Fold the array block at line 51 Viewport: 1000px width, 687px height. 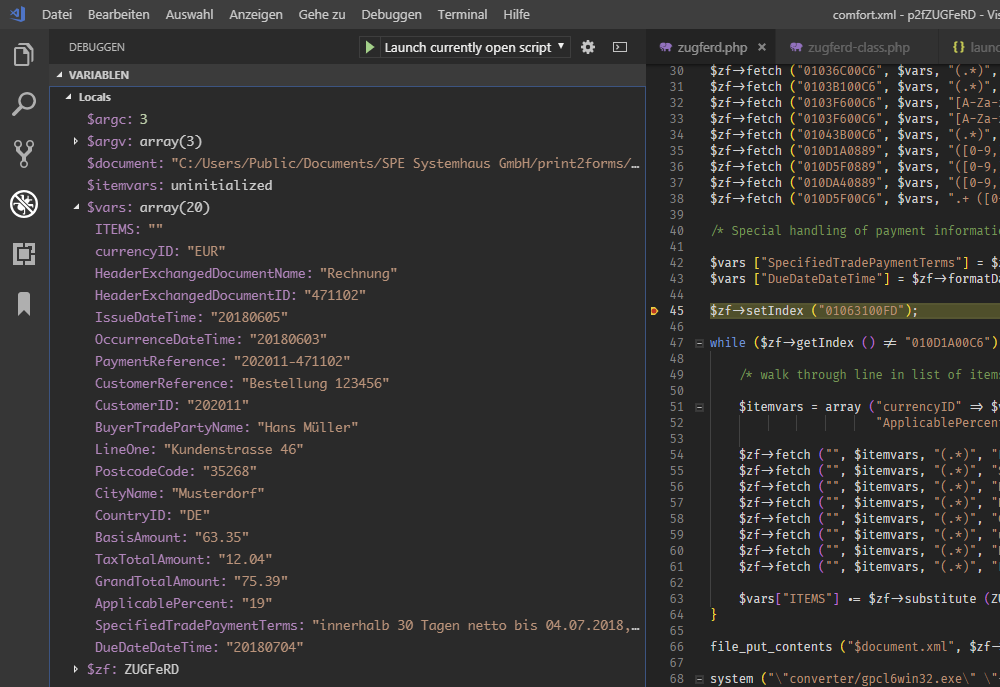click(x=698, y=407)
